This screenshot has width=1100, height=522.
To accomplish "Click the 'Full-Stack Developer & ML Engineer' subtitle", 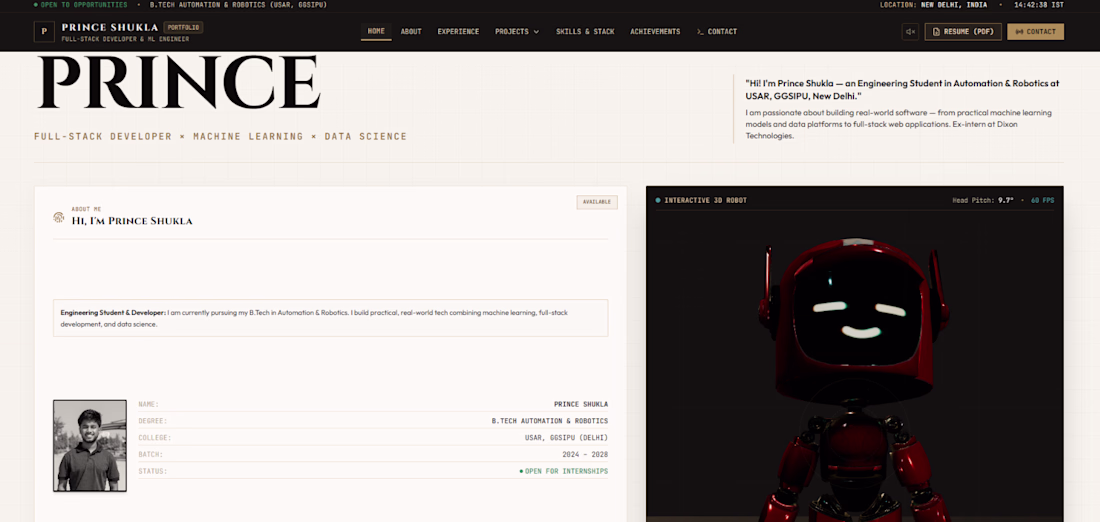I will (x=125, y=39).
